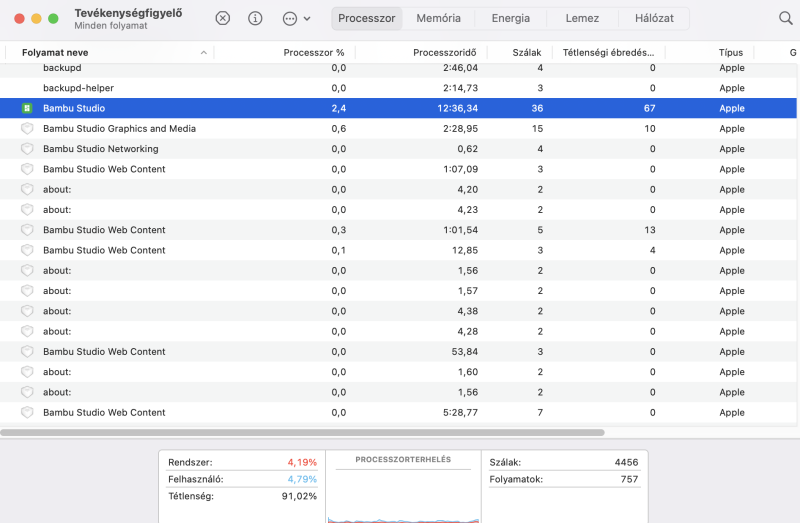Sort by Tétlenségi ébredés column header
Viewport: 800px width, 523px height.
608,53
